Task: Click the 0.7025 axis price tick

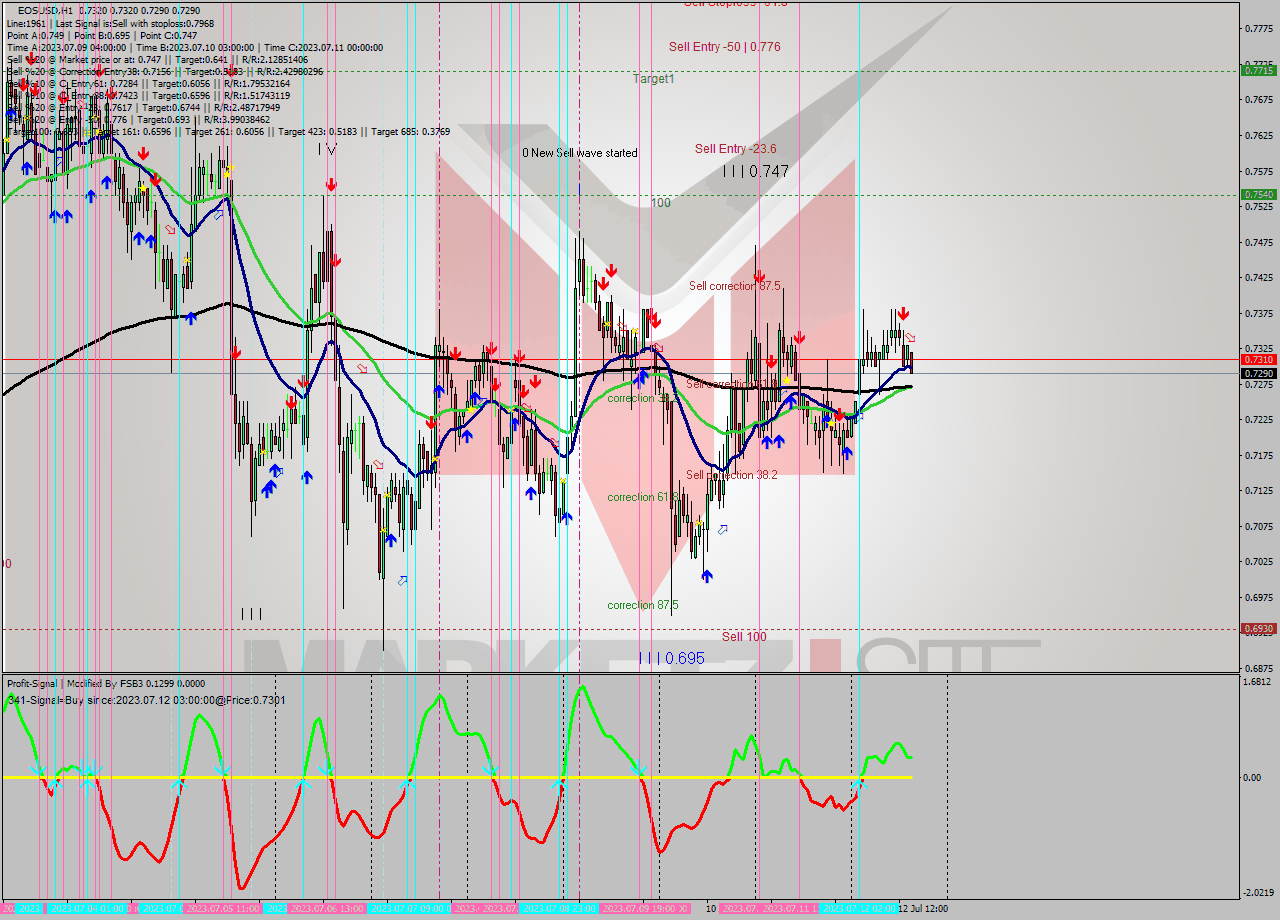Action: [x=1258, y=561]
